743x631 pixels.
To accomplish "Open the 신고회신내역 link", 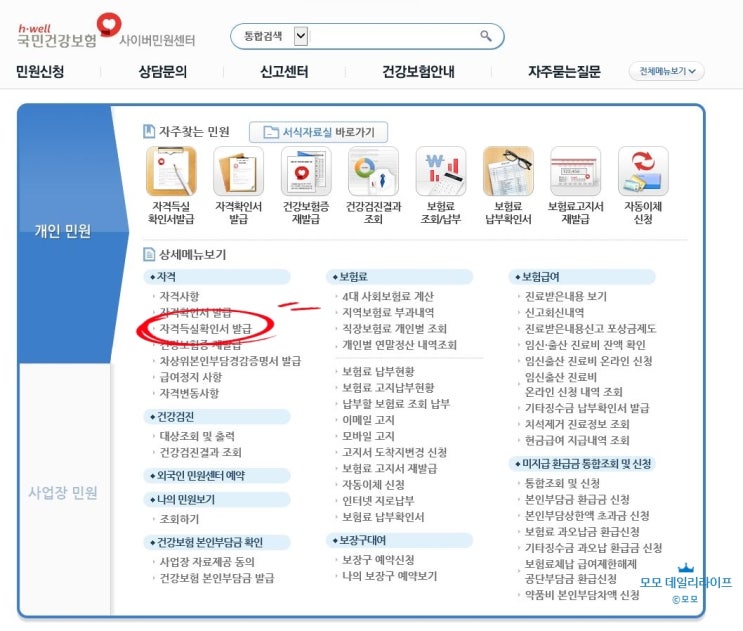I will pos(554,312).
